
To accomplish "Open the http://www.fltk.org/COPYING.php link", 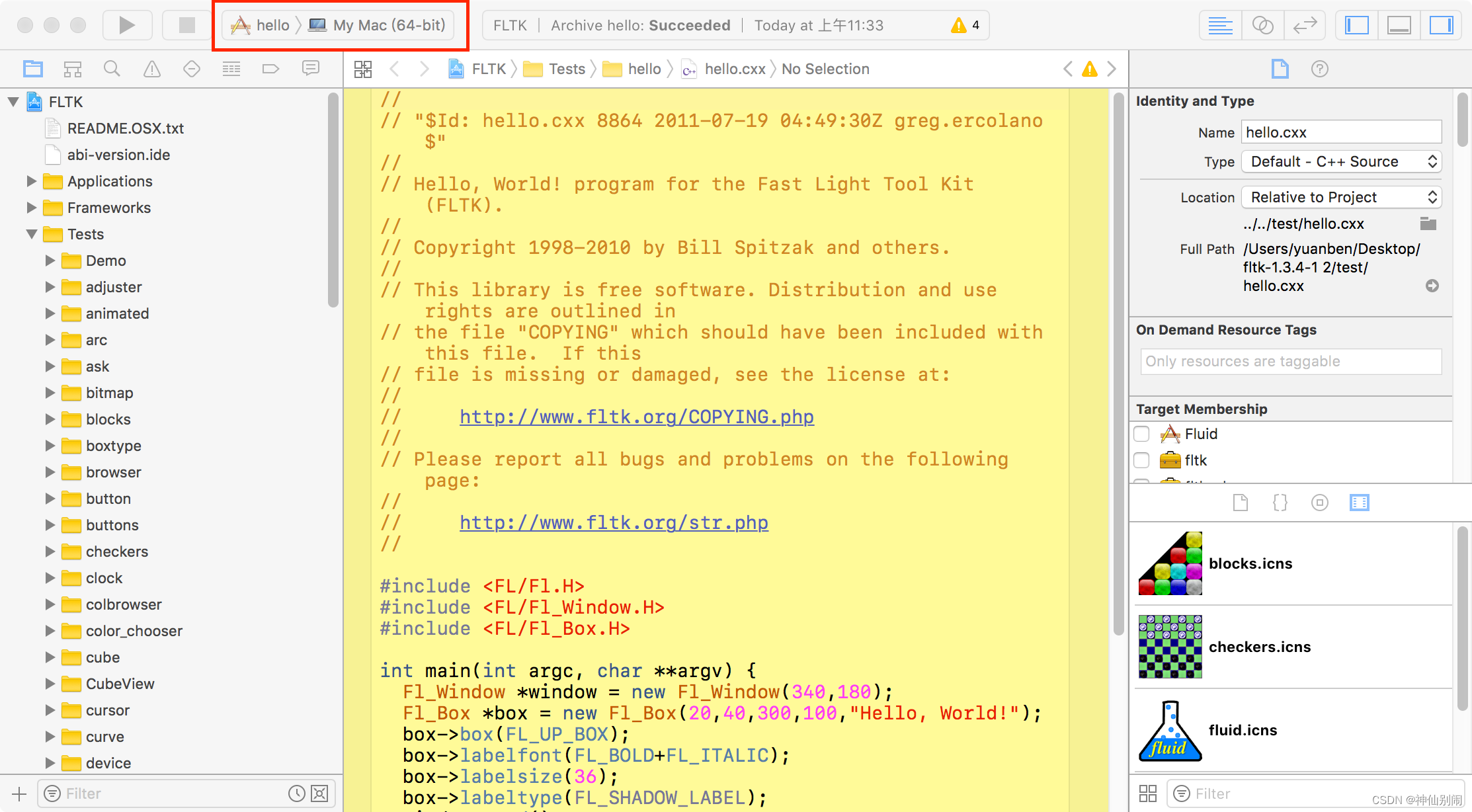I will [x=637, y=416].
